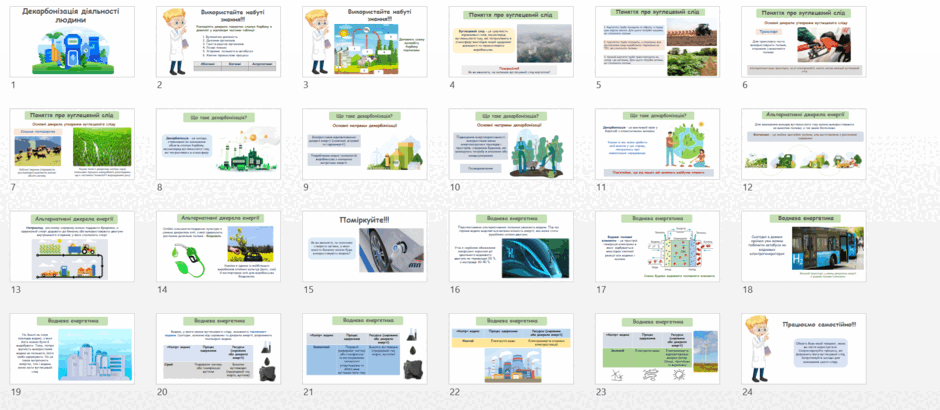Select slide 14 with green fuel pump
This screenshot has height=410, width=940.
point(218,246)
